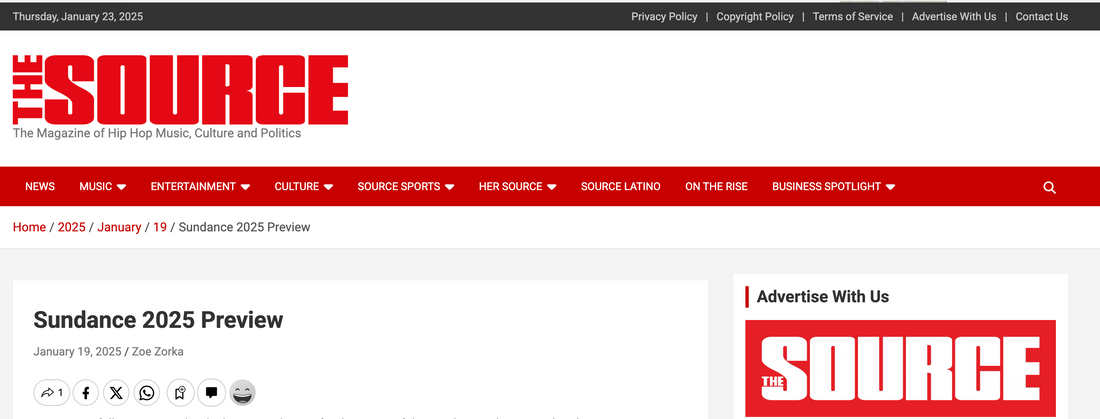Open the Culture dropdown menu
The height and width of the screenshot is (419, 1100).
(304, 187)
